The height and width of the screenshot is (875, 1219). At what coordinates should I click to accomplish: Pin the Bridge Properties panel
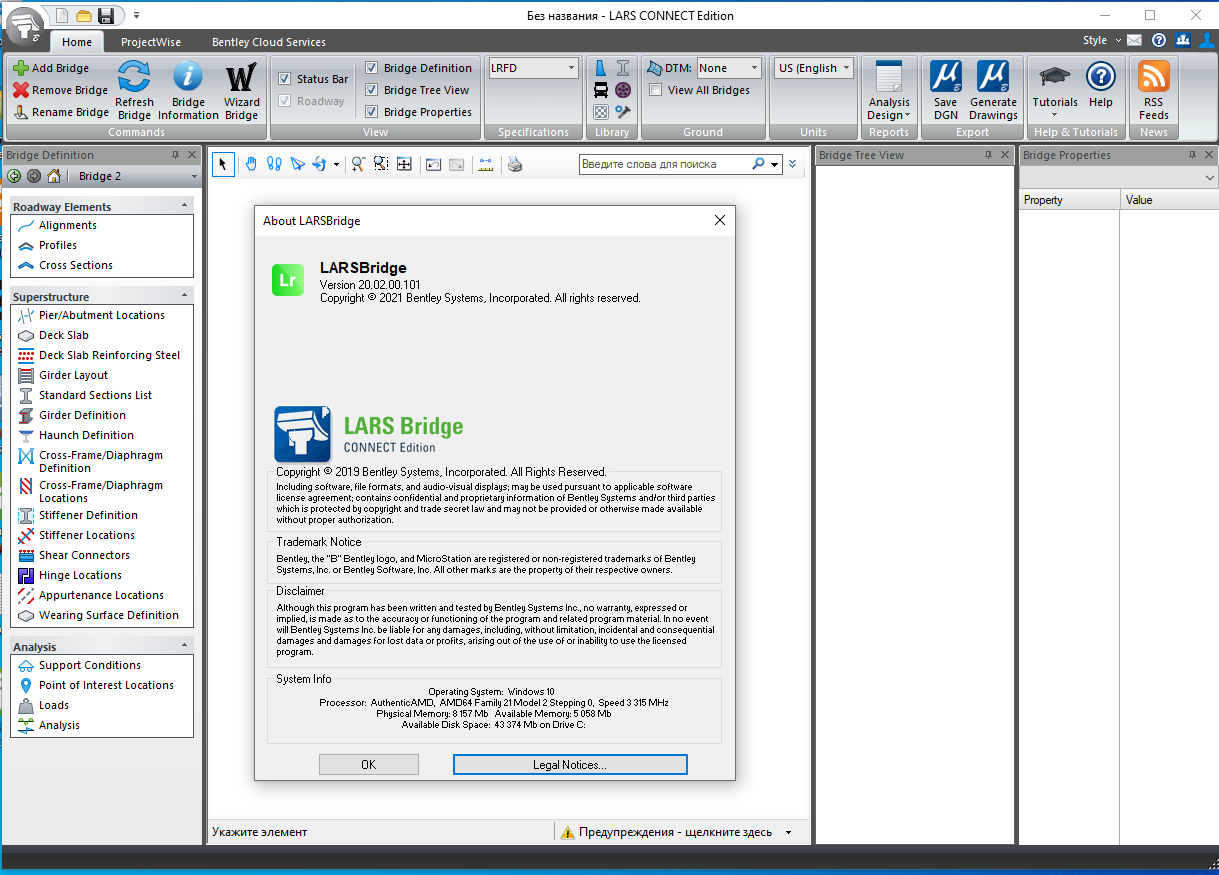[x=1192, y=155]
